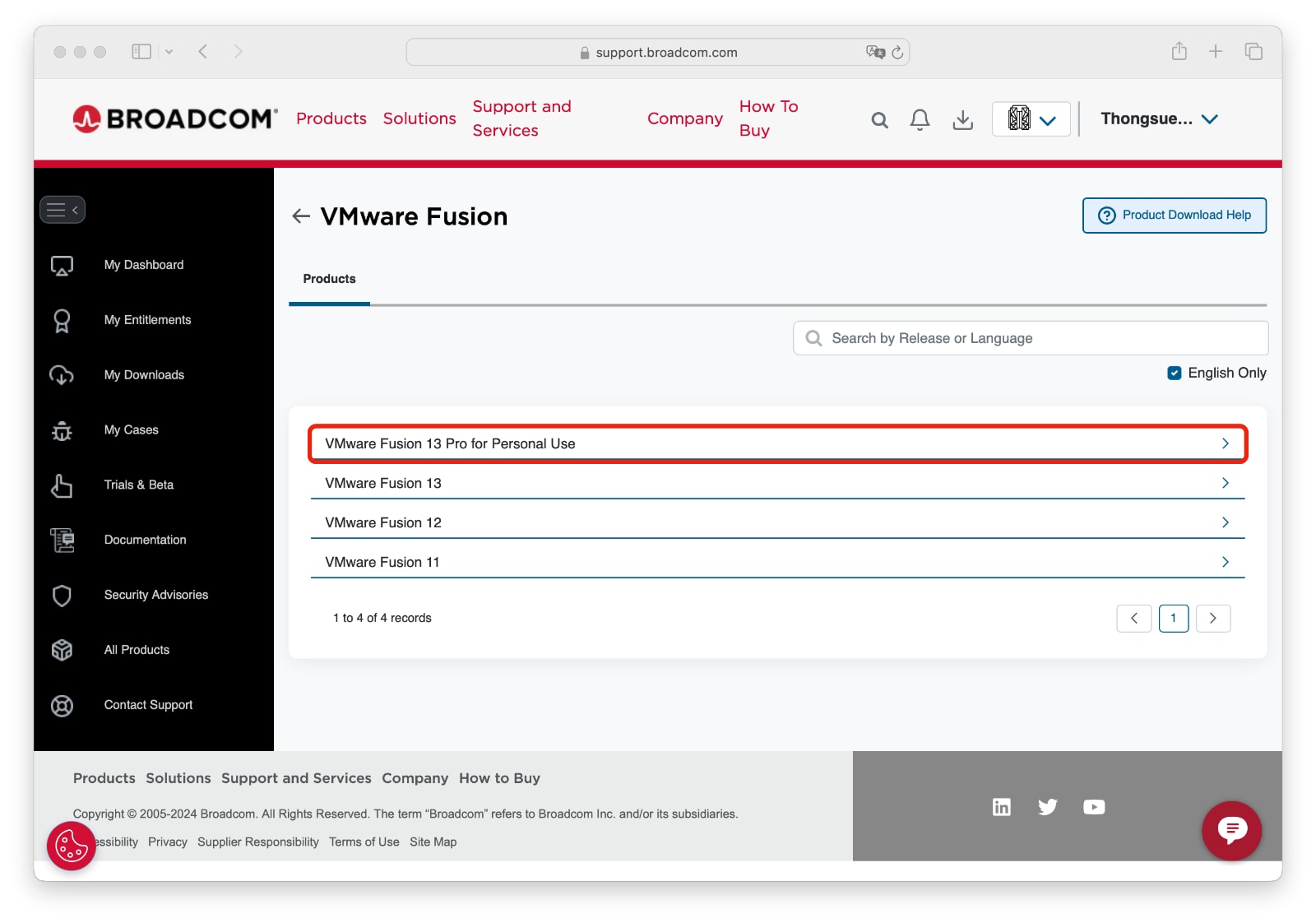Open a new Safari tab with plus icon
Viewport: 1316px width, 923px height.
[x=1216, y=51]
